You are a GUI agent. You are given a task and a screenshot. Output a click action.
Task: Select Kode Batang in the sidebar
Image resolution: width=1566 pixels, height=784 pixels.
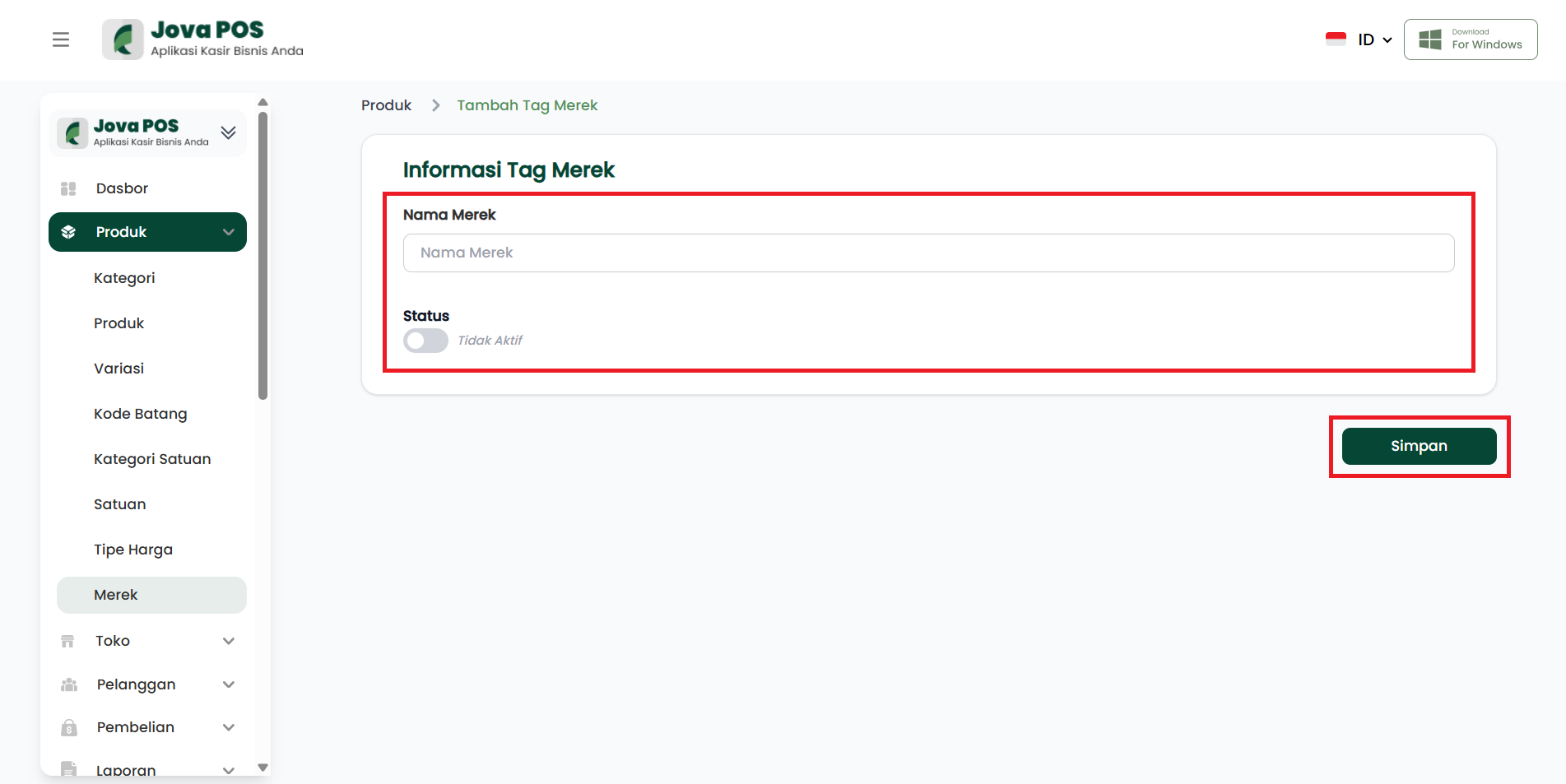click(141, 414)
